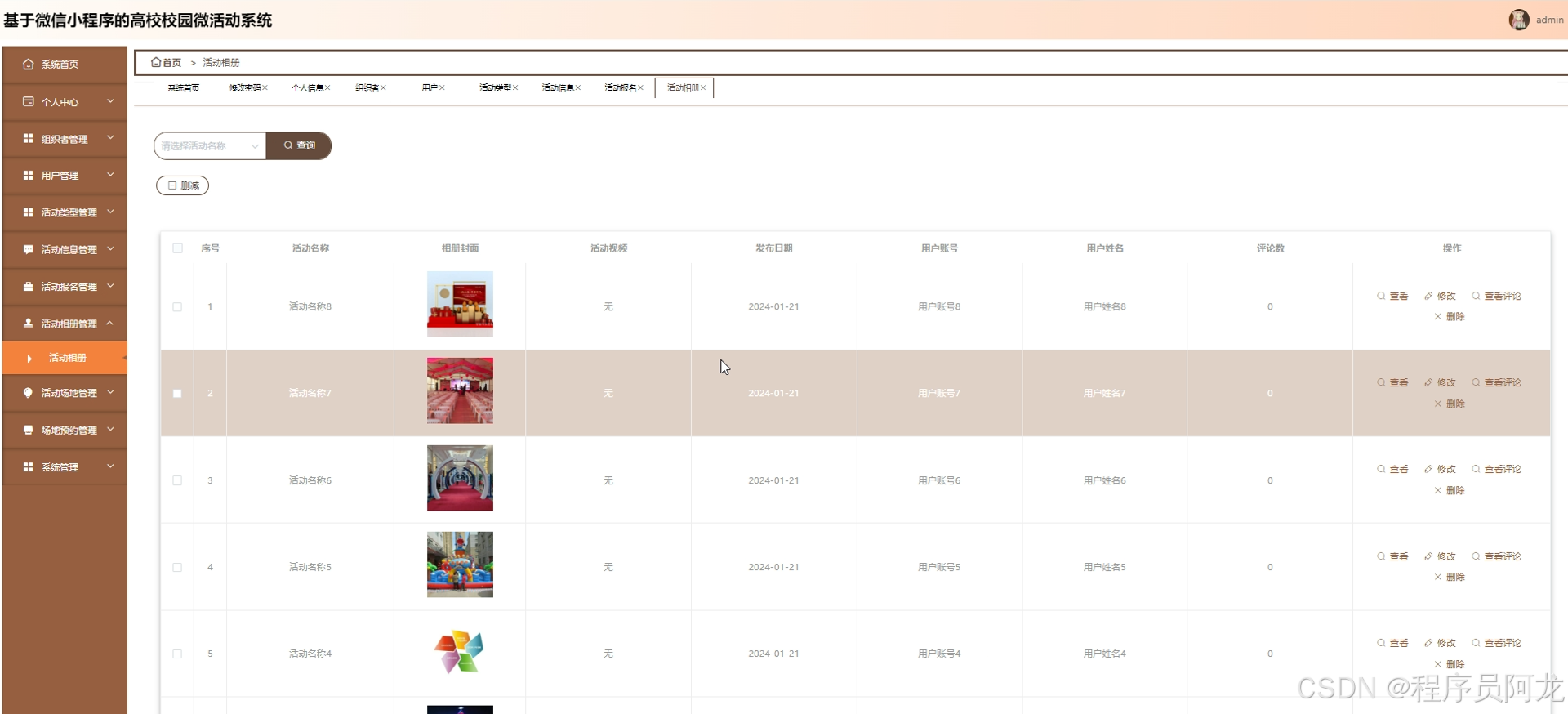Check the checkbox for row 活动名称4

point(177,654)
